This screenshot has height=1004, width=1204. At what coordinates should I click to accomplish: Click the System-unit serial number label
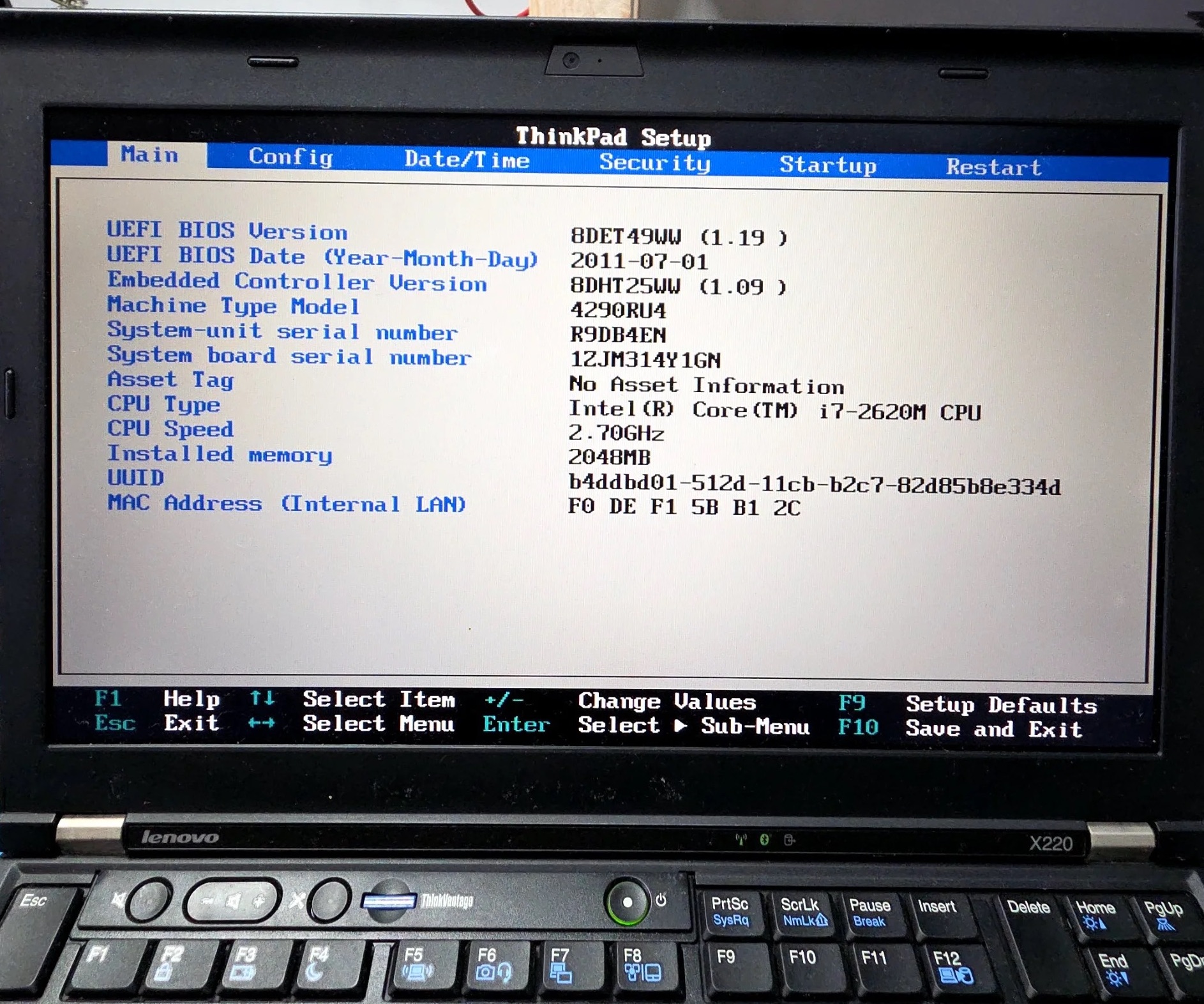coord(282,331)
